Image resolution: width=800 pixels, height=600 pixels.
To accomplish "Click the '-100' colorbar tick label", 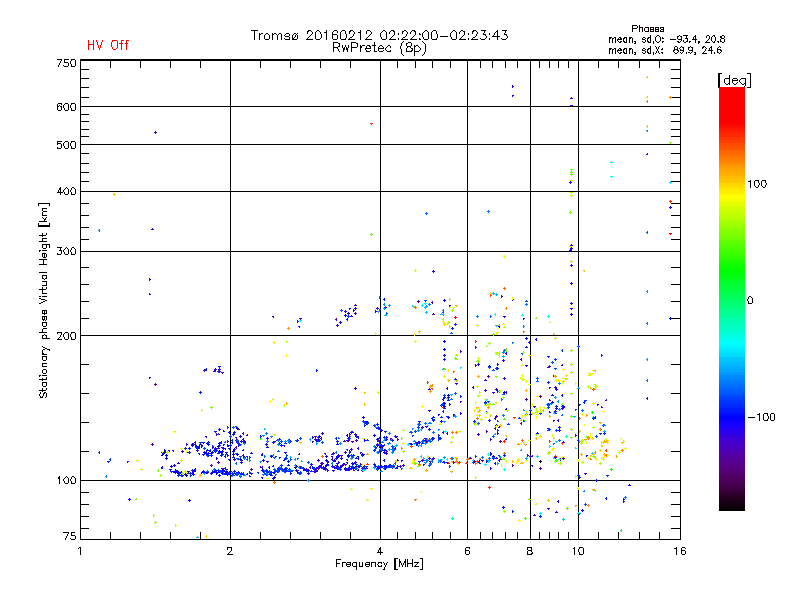I will tap(761, 417).
